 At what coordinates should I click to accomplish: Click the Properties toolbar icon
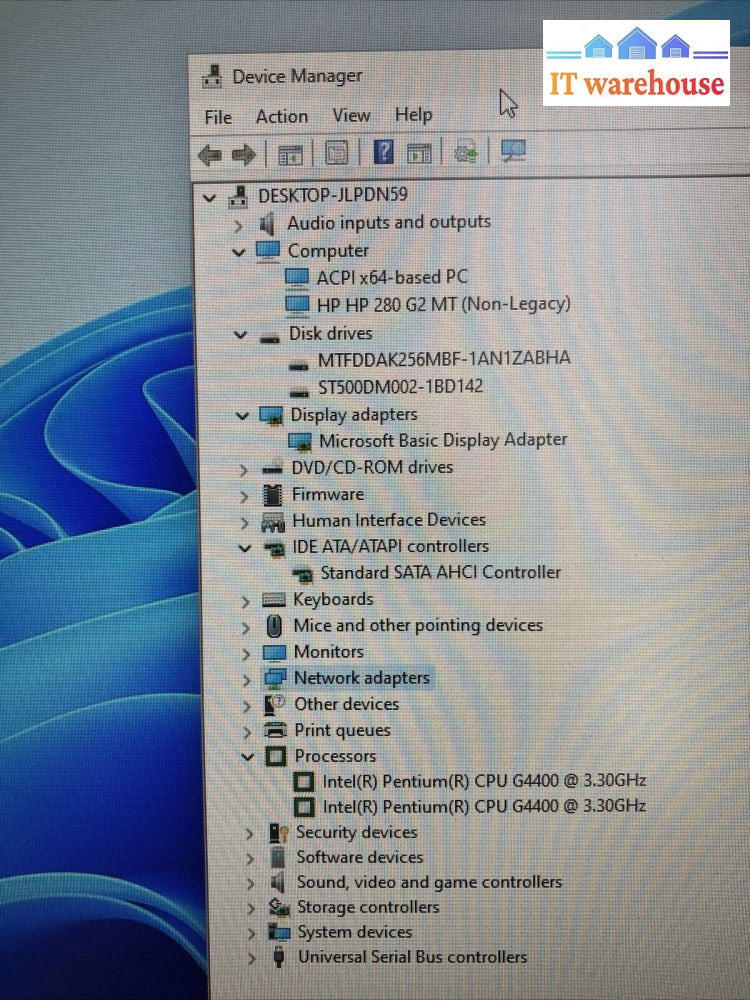[x=337, y=153]
